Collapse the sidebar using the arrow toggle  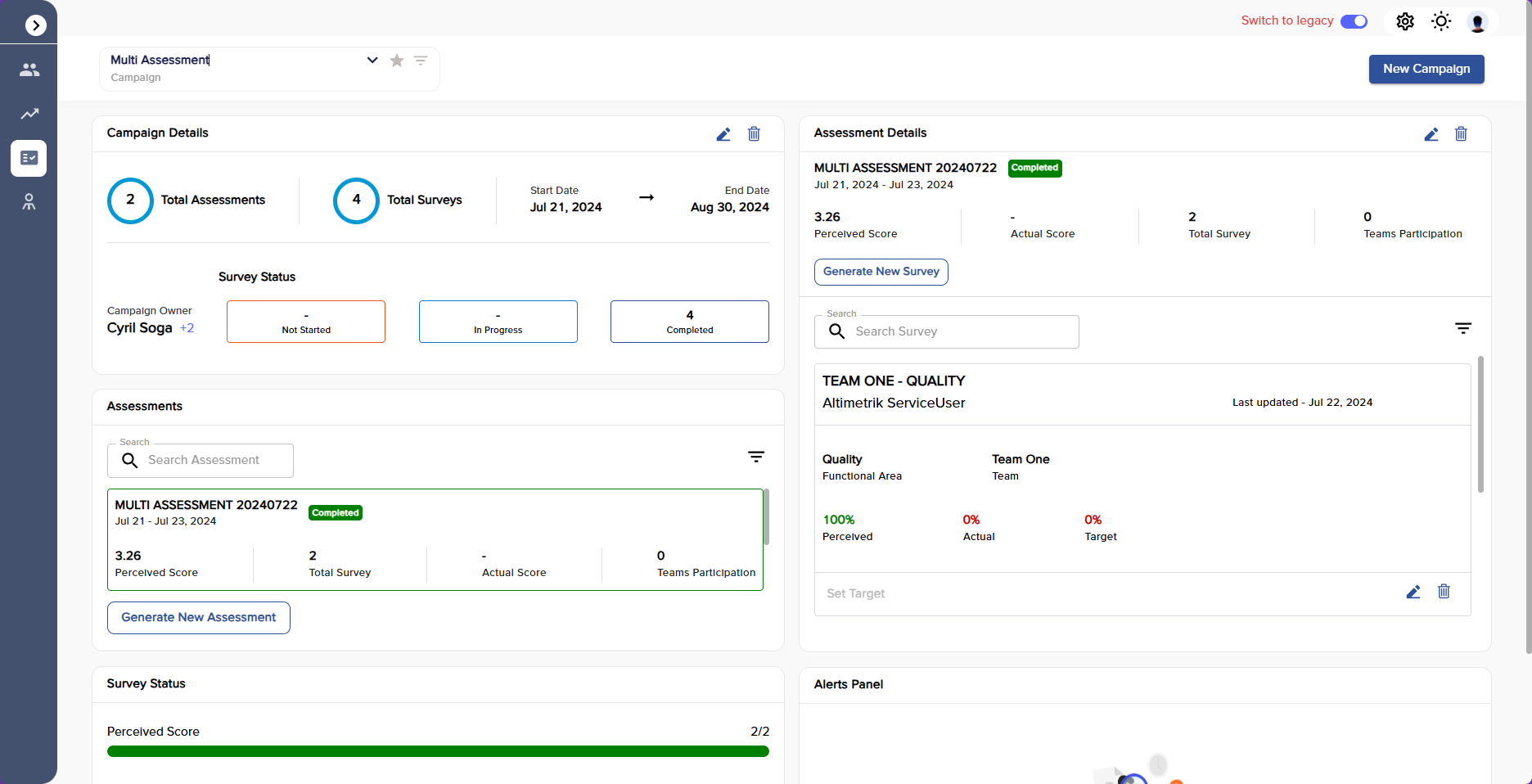(35, 25)
